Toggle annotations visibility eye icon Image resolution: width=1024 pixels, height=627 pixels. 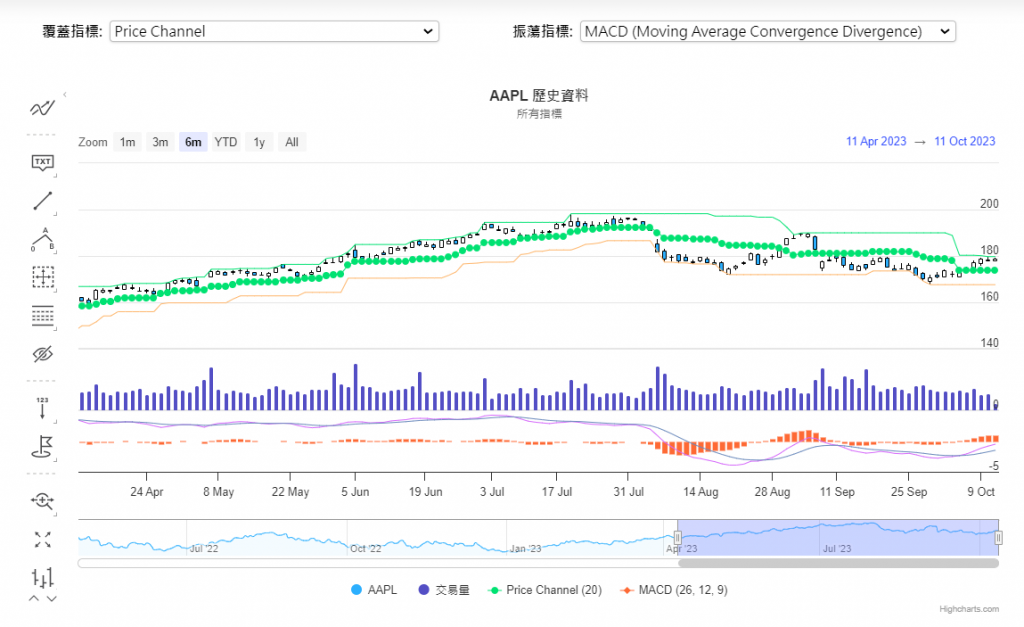[42, 354]
